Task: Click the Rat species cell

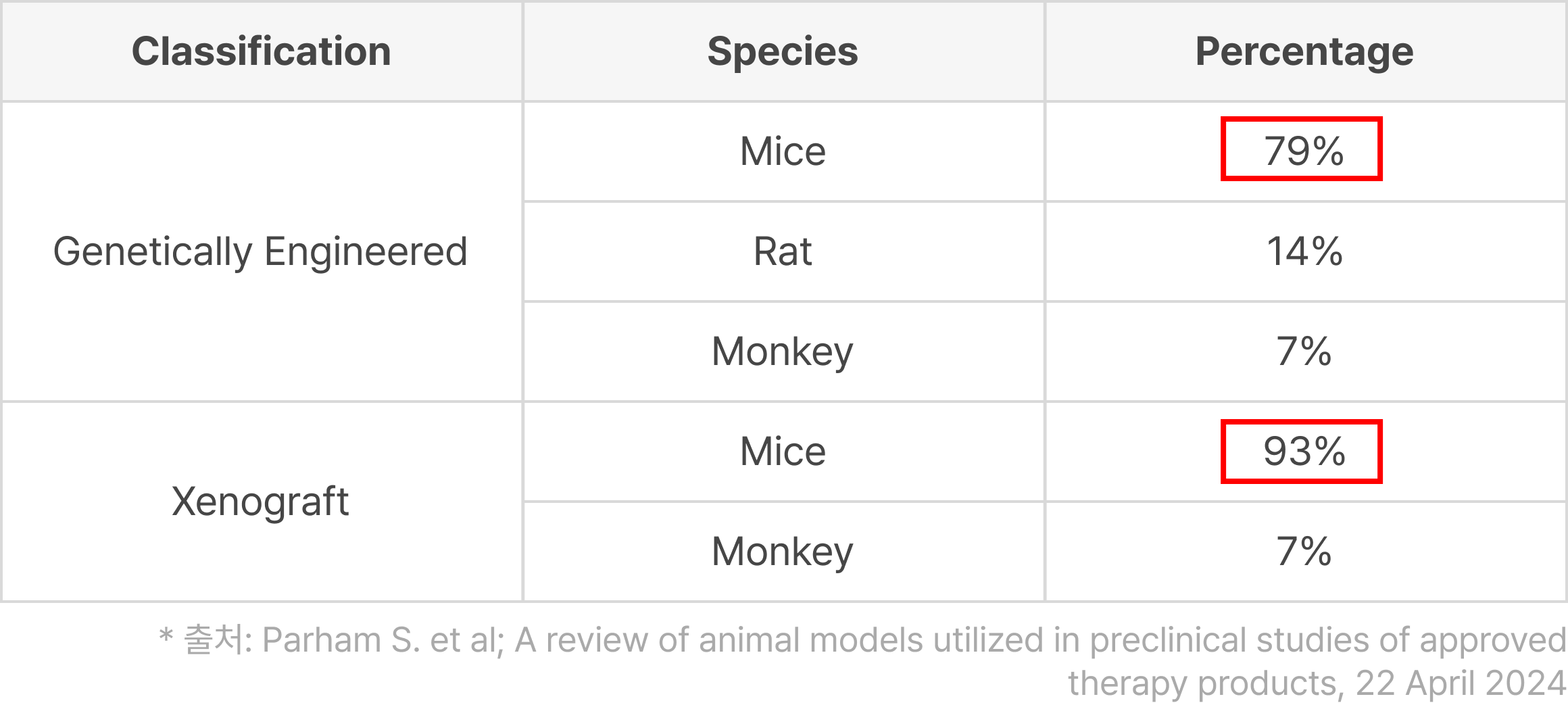Action: pyautogui.click(x=783, y=251)
